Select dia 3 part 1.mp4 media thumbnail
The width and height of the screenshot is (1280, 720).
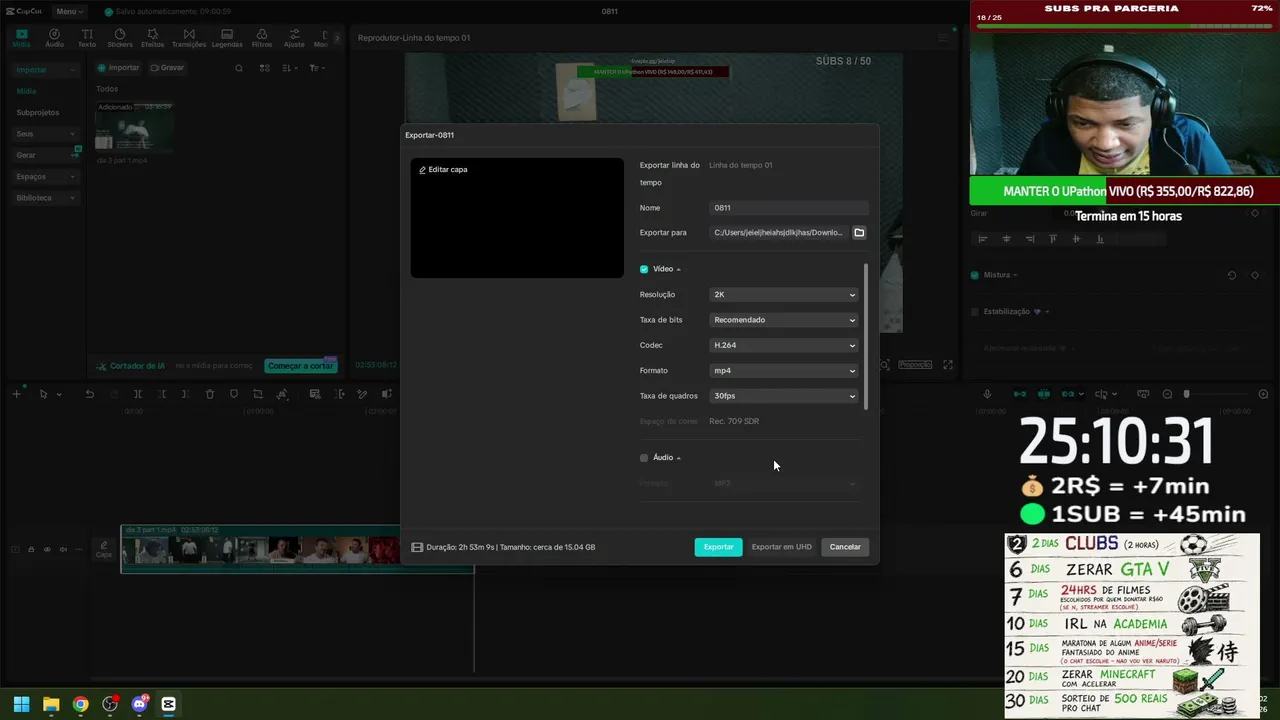[x=134, y=127]
